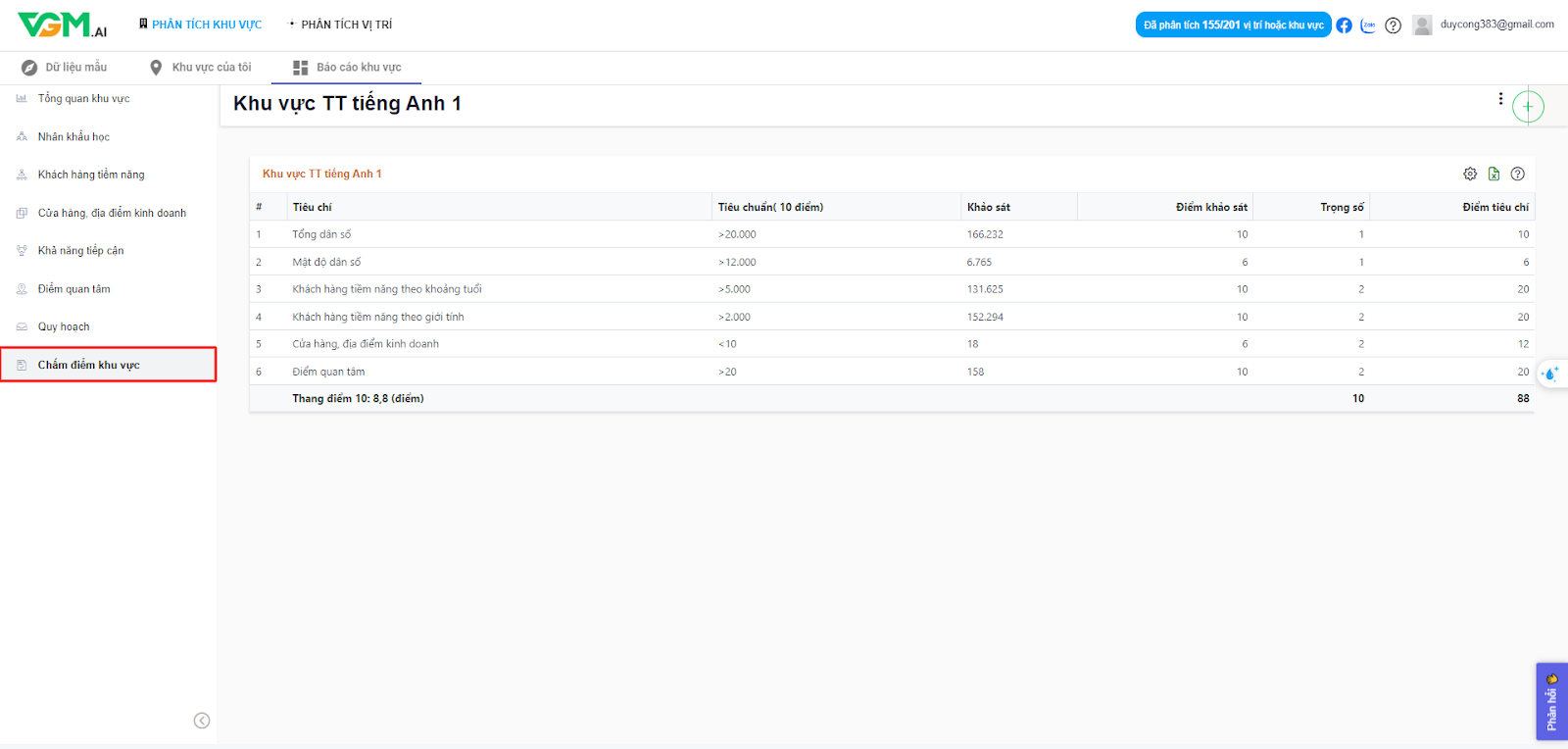Click the building icon of PHÂN TÍCH KHU VỰC
This screenshot has width=1568, height=749.
(x=143, y=24)
